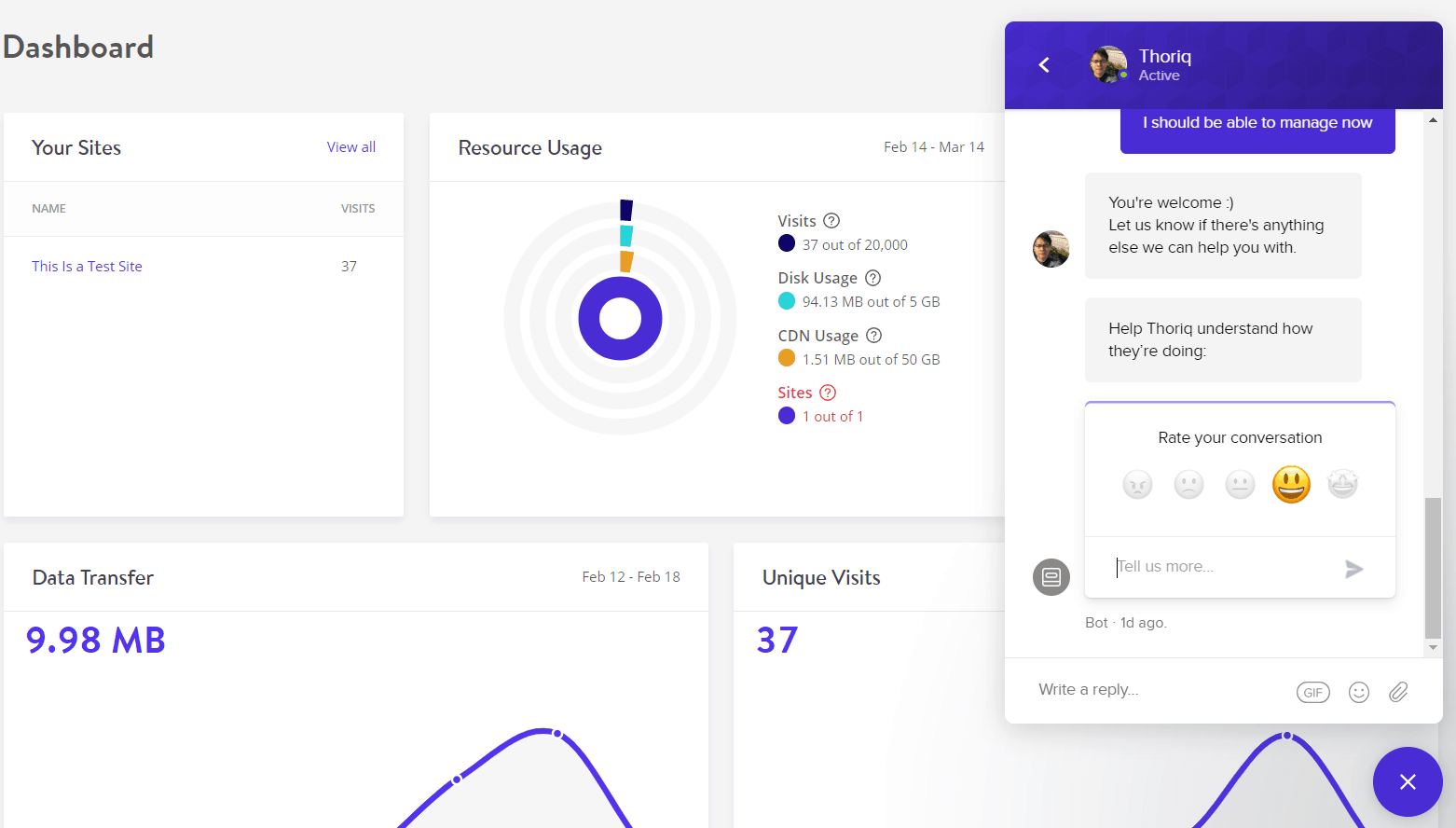This screenshot has width=1456, height=828.
Task: Select the neutral face rating
Action: point(1240,484)
